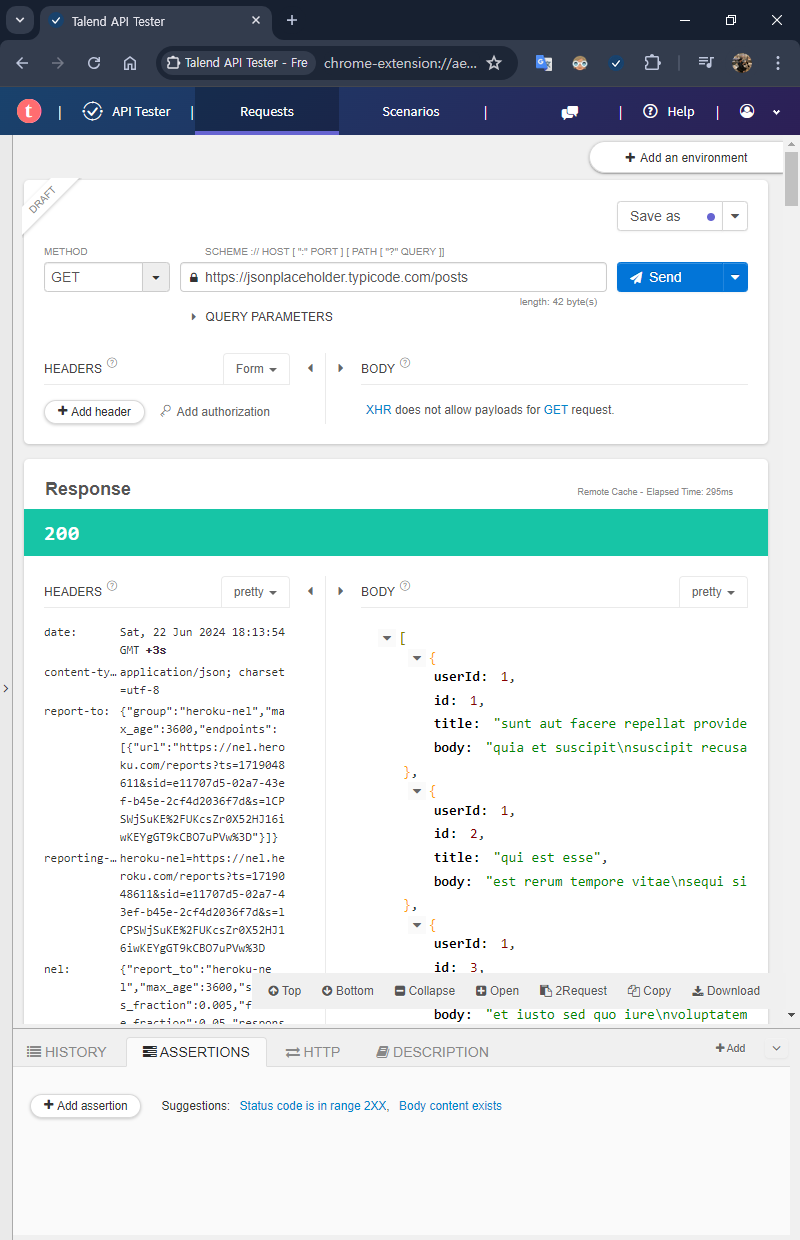The image size is (800, 1240).
Task: Add suggestion Status code is in range 2XX
Action: 314,1106
